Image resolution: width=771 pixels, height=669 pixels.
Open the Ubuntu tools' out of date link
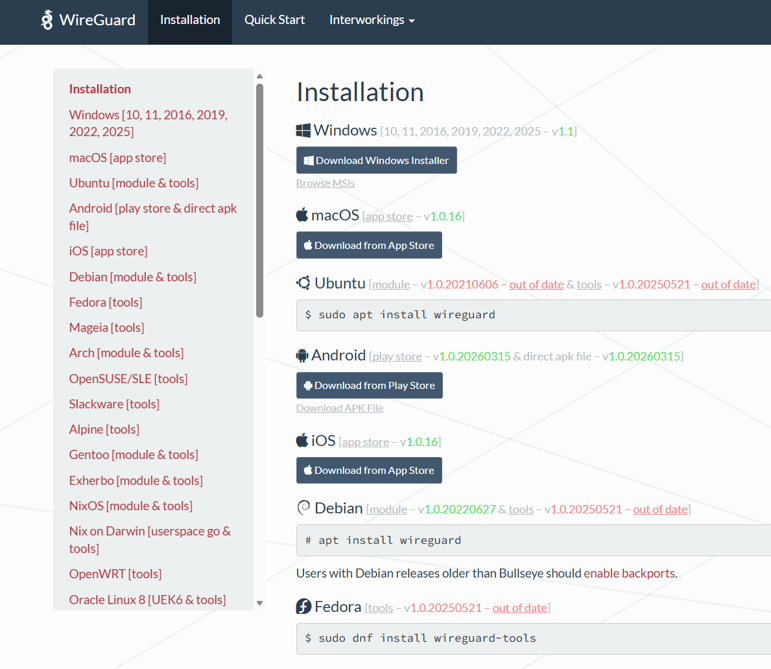pos(728,285)
